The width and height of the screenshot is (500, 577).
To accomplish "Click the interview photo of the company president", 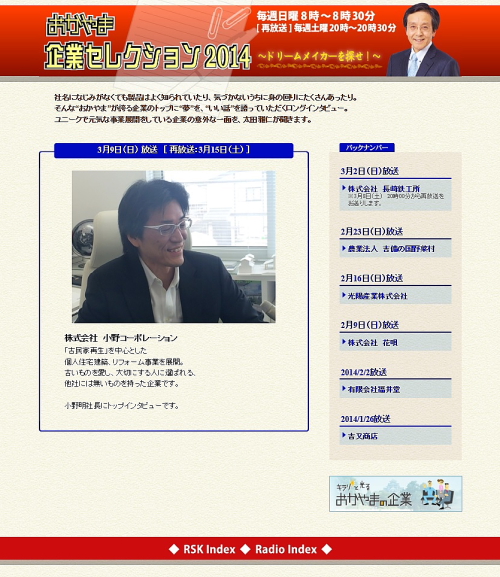I will pyautogui.click(x=174, y=247).
